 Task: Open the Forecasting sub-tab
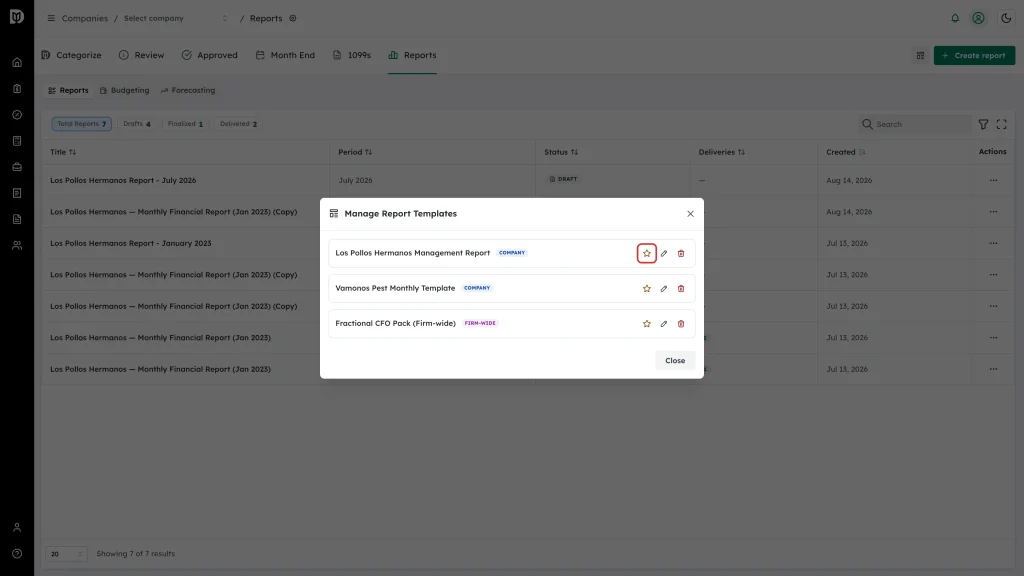click(187, 91)
